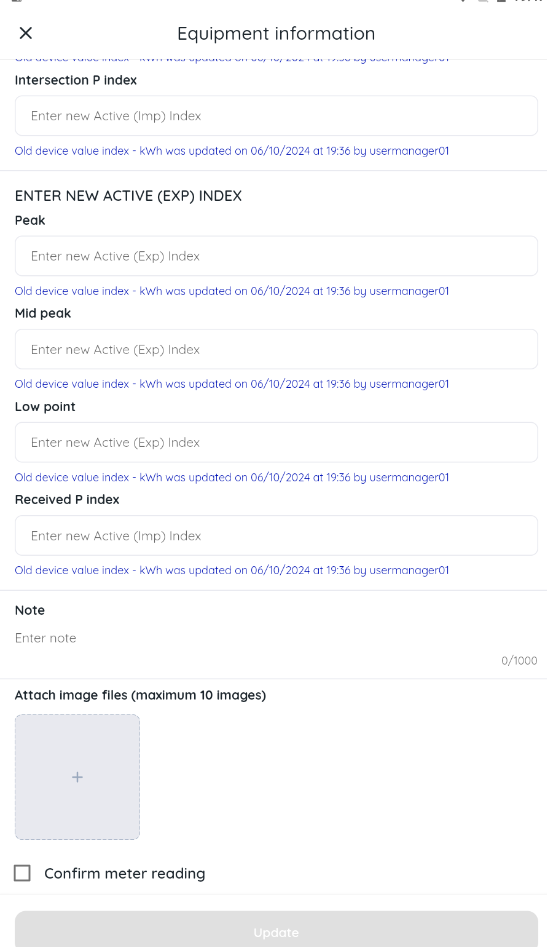
Task: Click old device value text under Mid peak
Action: click(x=232, y=384)
